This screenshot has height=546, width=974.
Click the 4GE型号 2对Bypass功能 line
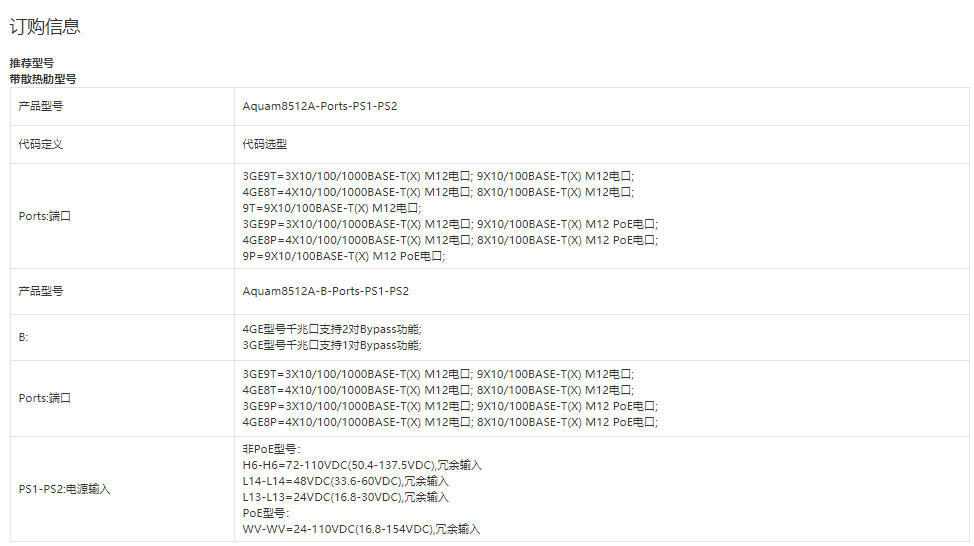(x=332, y=329)
